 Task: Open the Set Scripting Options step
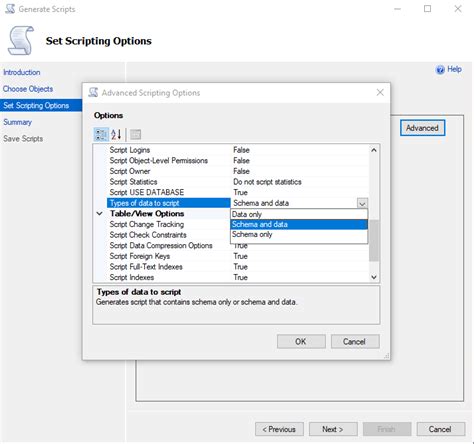tap(41, 105)
